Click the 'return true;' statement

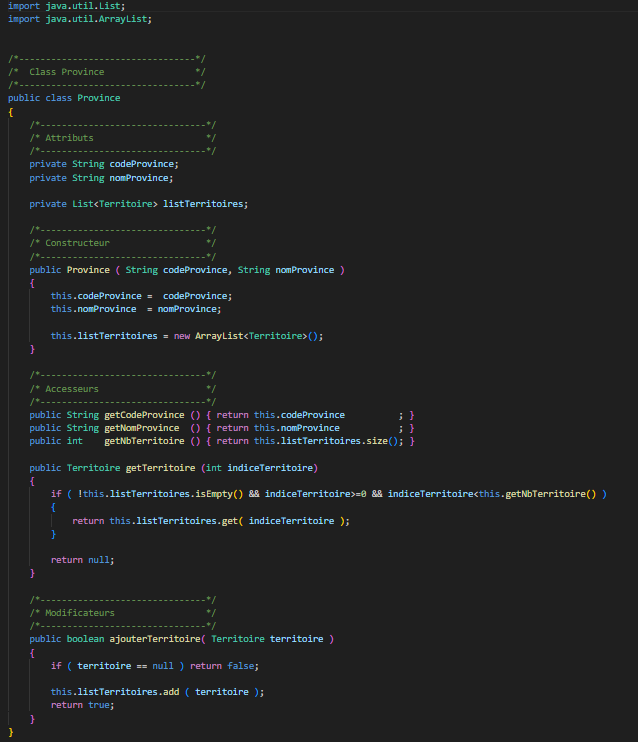click(82, 704)
